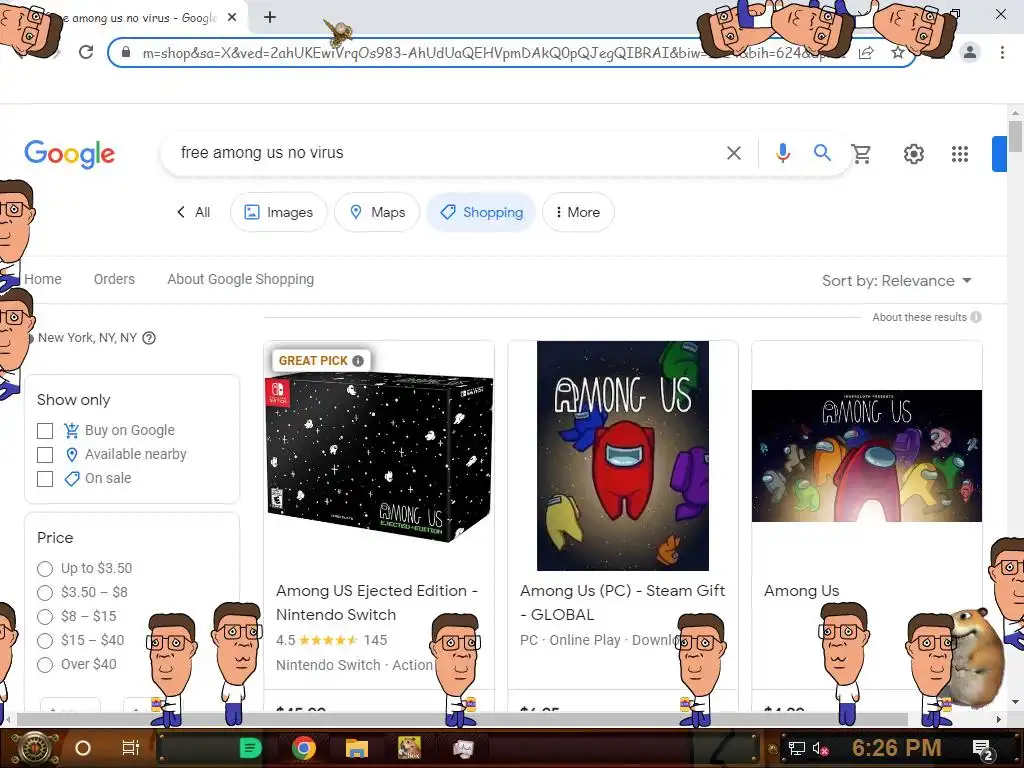The height and width of the screenshot is (768, 1024).
Task: Switch to the Images tab
Action: pyautogui.click(x=279, y=212)
